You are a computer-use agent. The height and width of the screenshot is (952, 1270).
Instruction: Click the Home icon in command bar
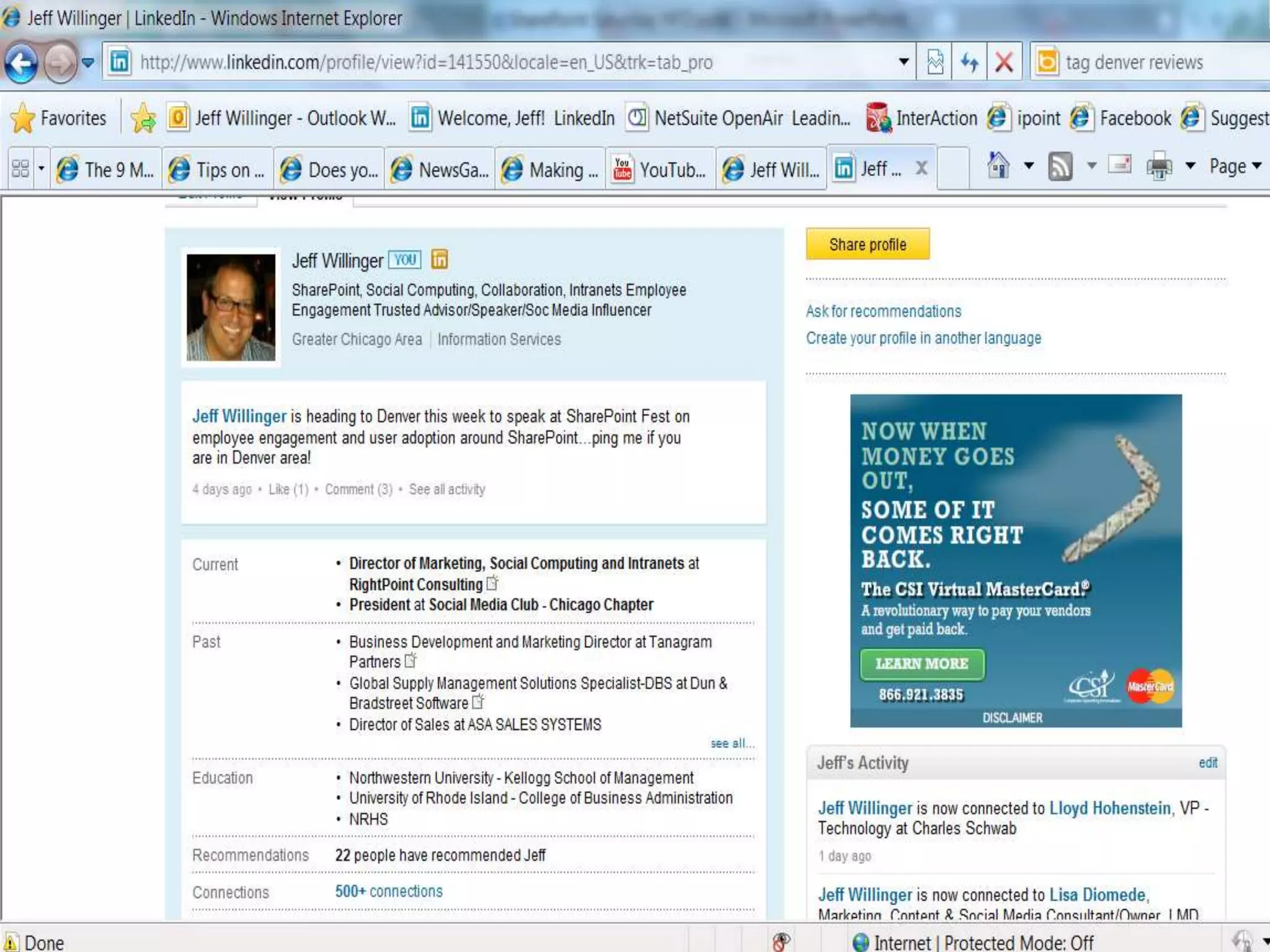coord(998,166)
